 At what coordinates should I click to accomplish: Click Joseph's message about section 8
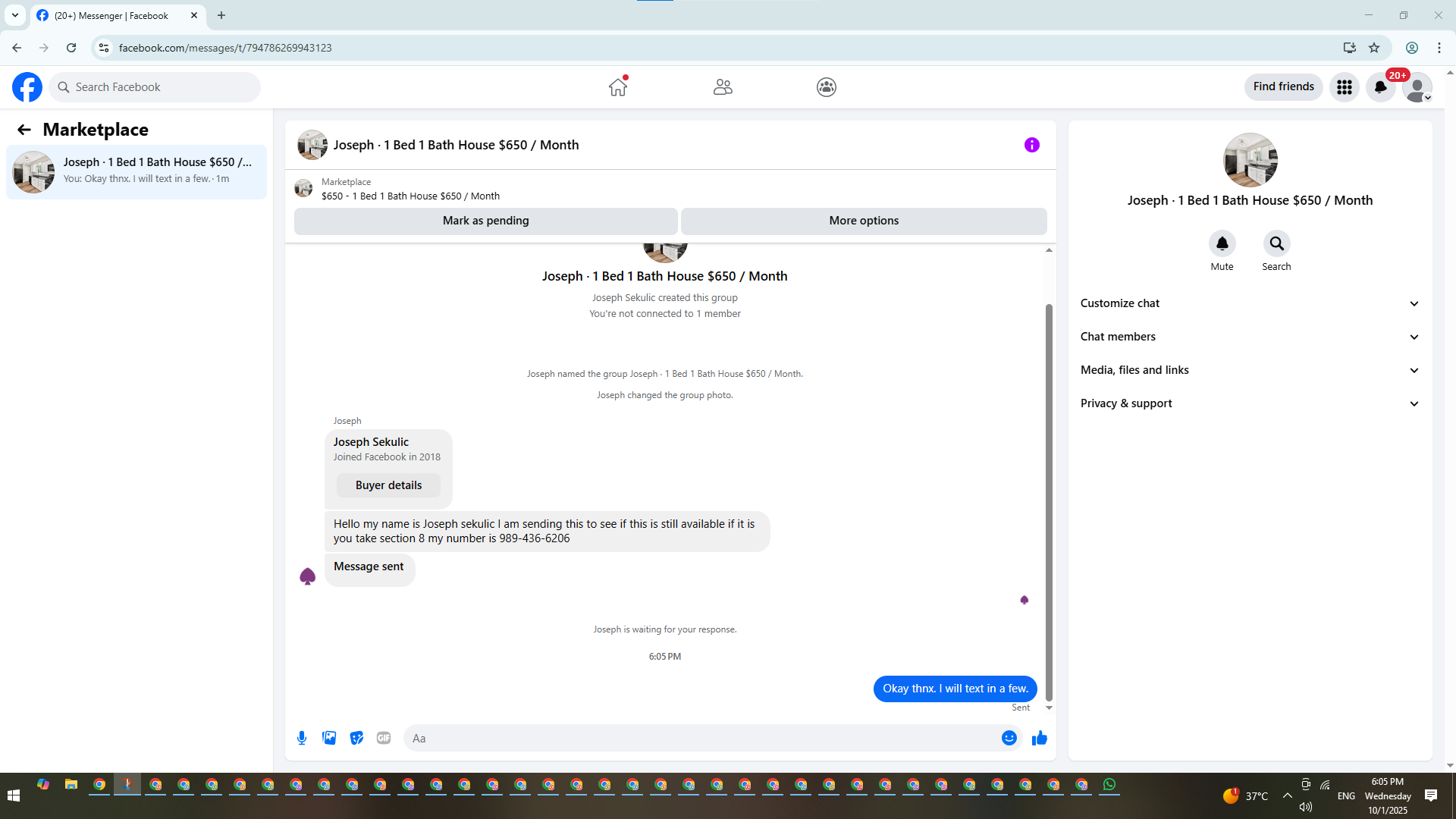pos(547,531)
